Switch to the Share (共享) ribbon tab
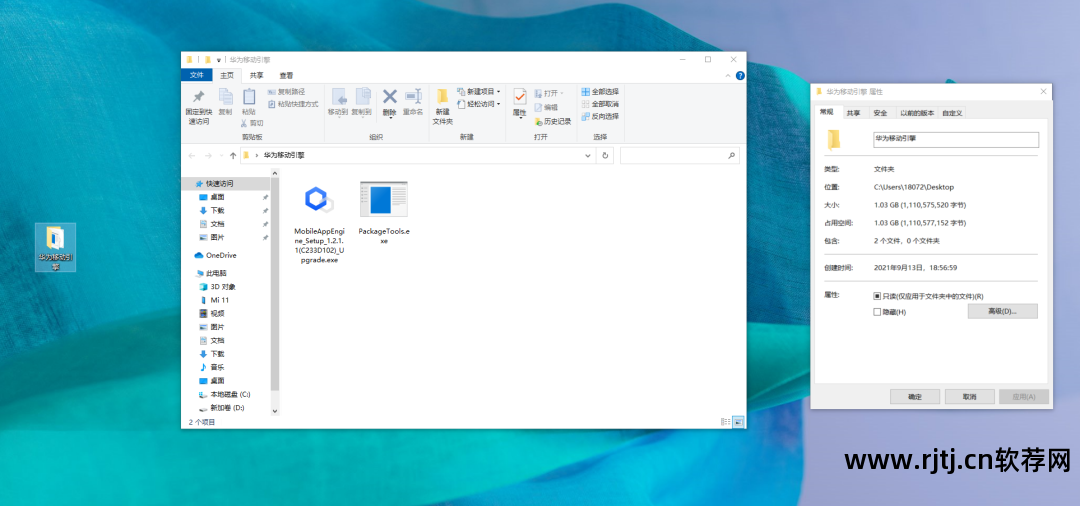Viewport: 1080px width, 506px height. pyautogui.click(x=256, y=75)
